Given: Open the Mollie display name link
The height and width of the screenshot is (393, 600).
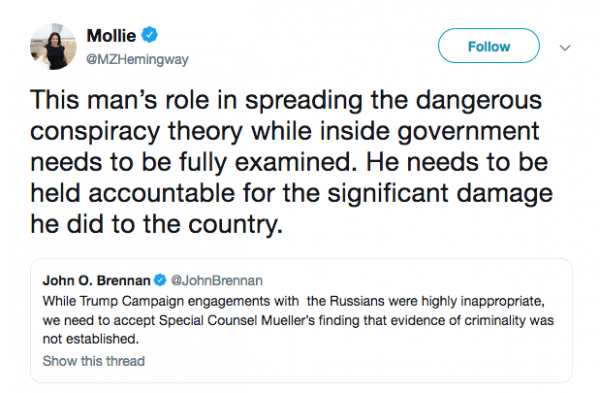Looking at the screenshot, I should (111, 36).
